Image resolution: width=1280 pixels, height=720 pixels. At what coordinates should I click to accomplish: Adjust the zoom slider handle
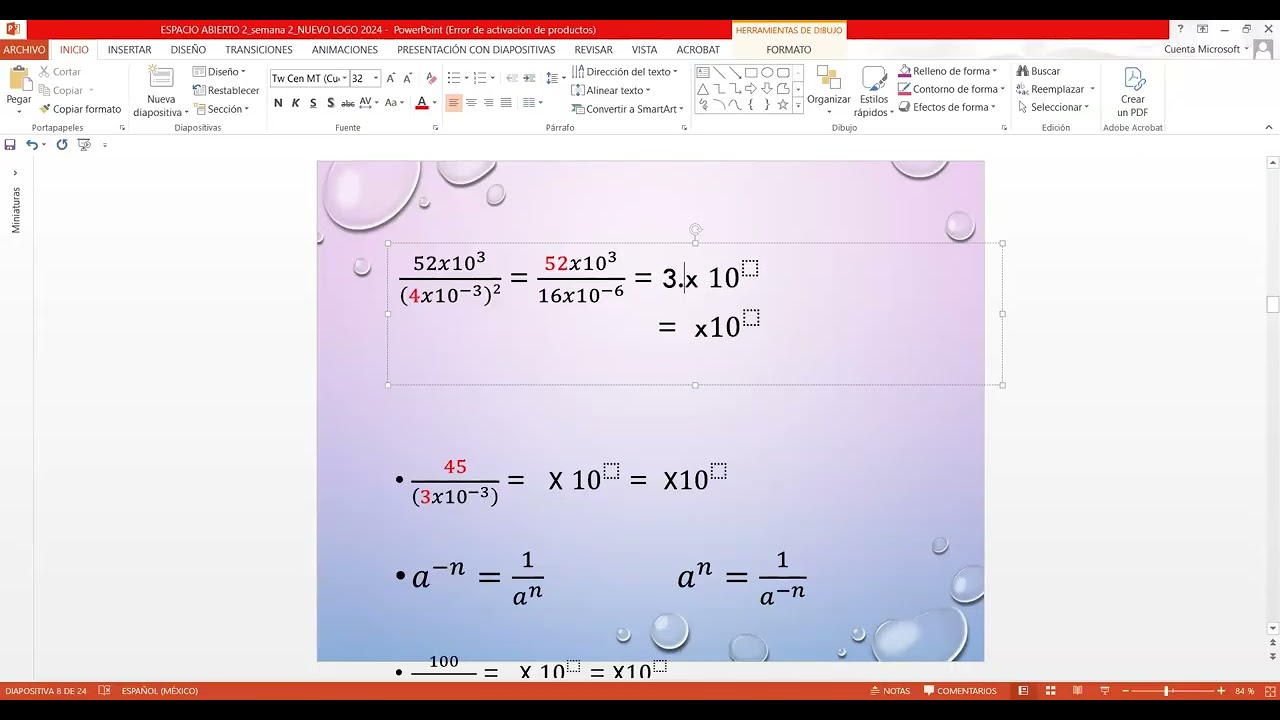coord(1166,691)
